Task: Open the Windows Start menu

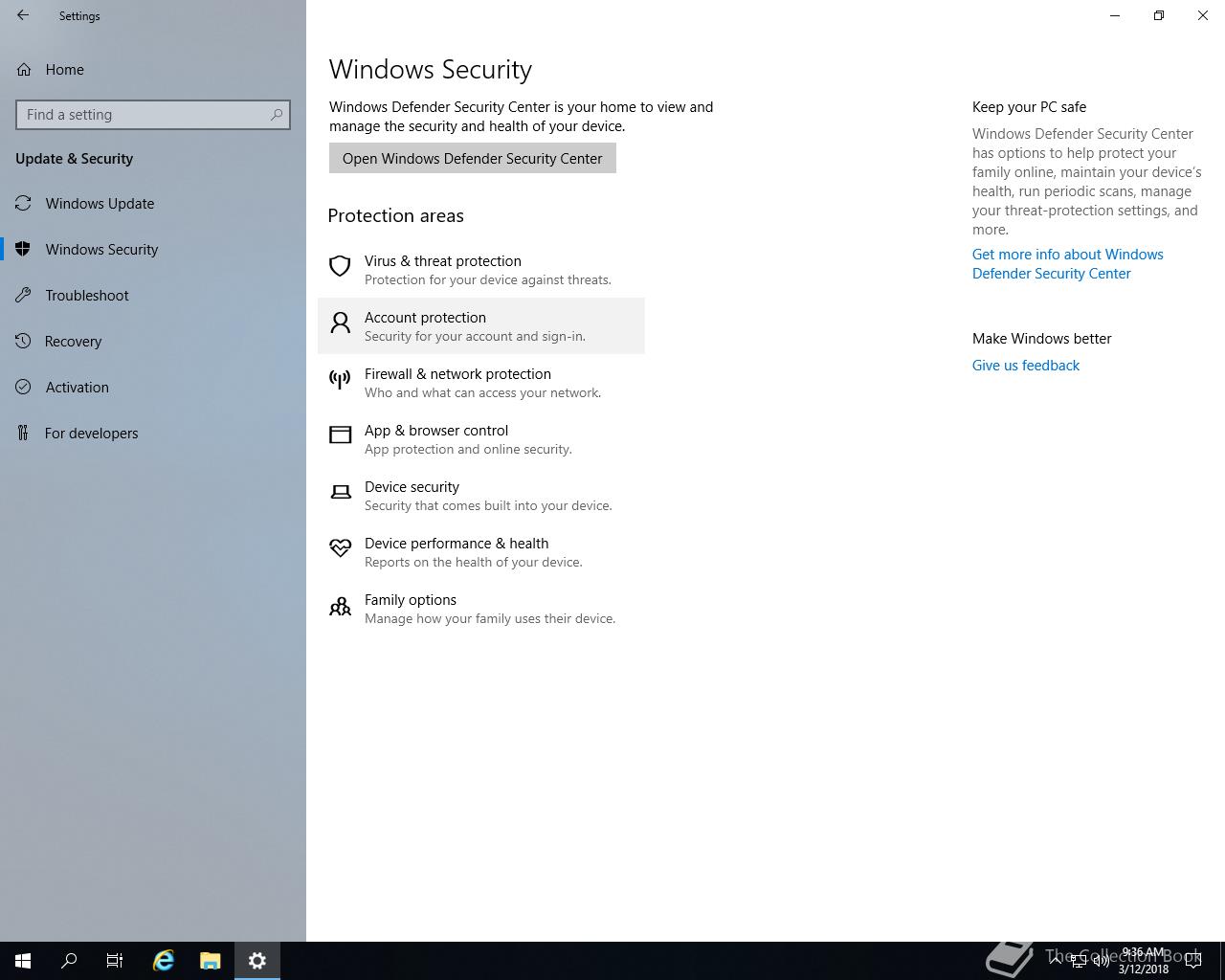Action: (x=23, y=961)
